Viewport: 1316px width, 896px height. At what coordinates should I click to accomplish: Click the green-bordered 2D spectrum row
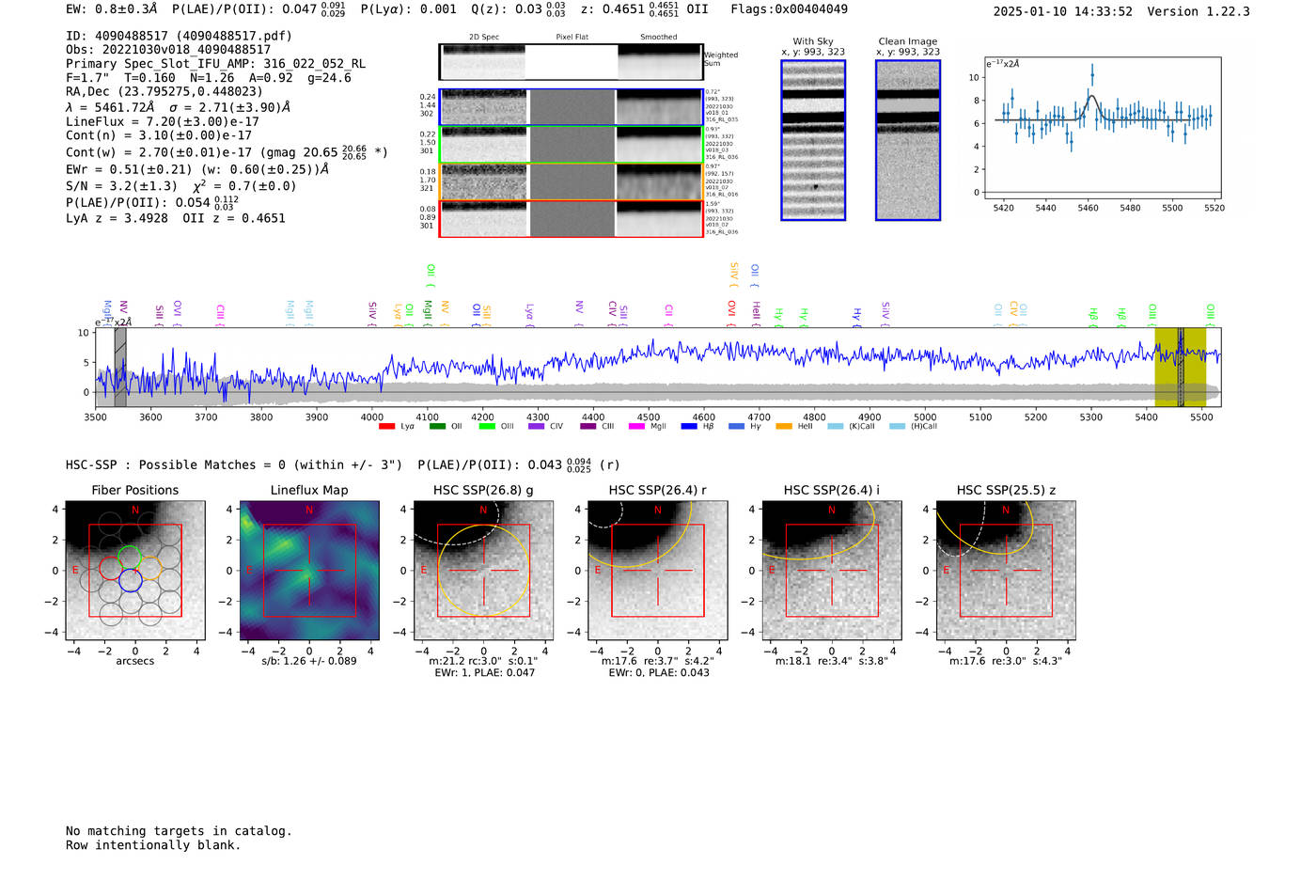(x=572, y=144)
